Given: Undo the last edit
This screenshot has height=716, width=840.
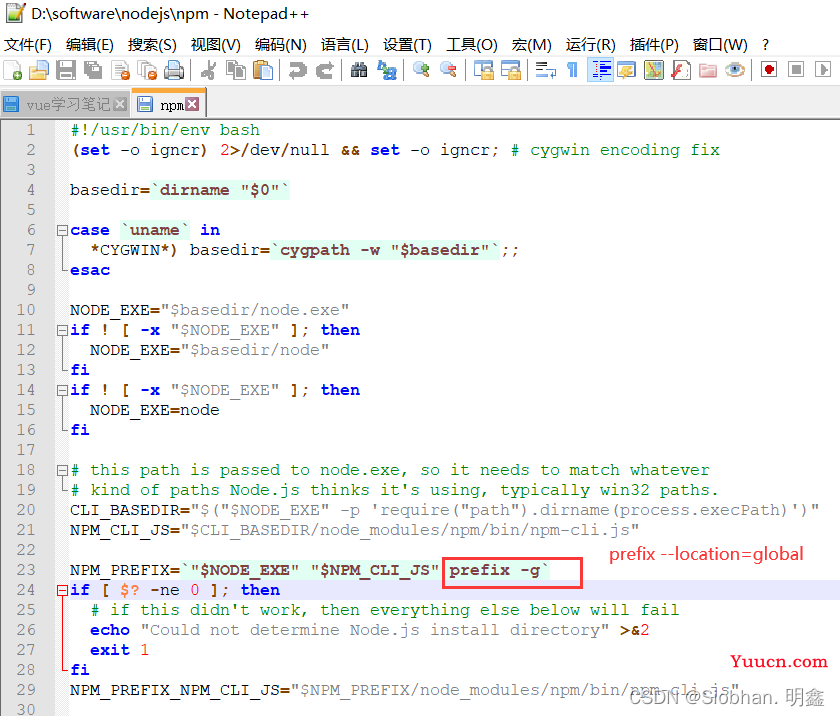Looking at the screenshot, I should pyautogui.click(x=297, y=70).
